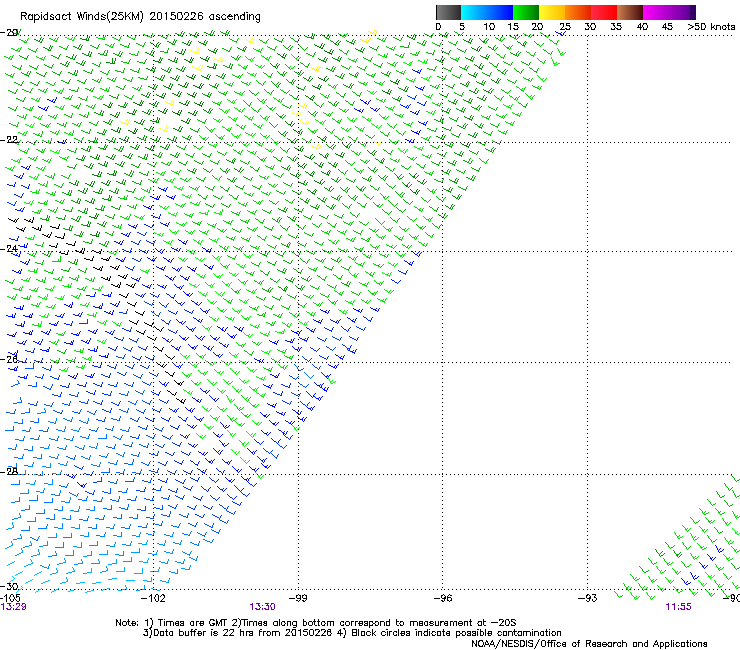The width and height of the screenshot is (740, 650).
Task: Click the '>50 knots' legend label
Action: click(x=711, y=27)
